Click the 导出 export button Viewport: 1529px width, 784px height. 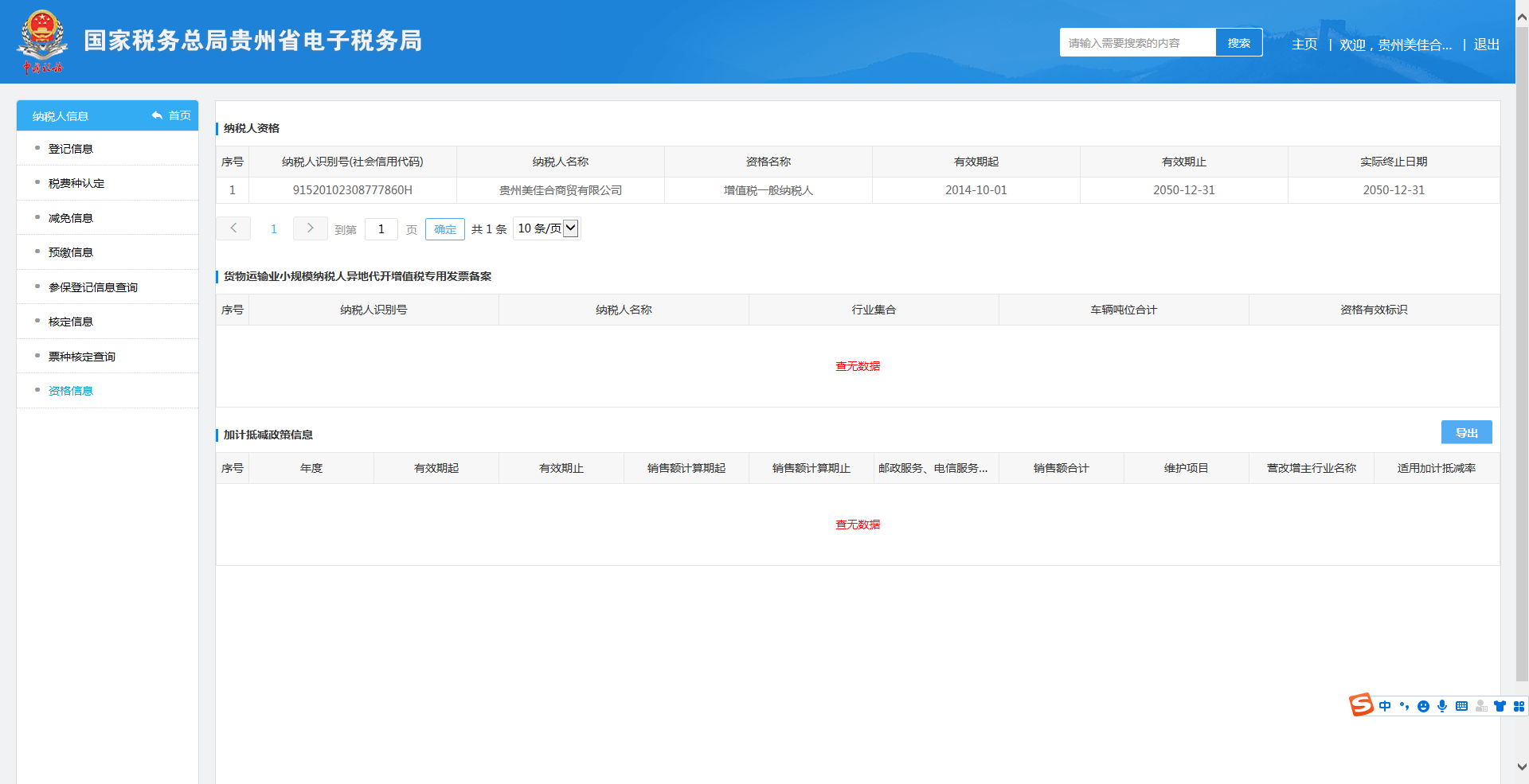[x=1466, y=432]
